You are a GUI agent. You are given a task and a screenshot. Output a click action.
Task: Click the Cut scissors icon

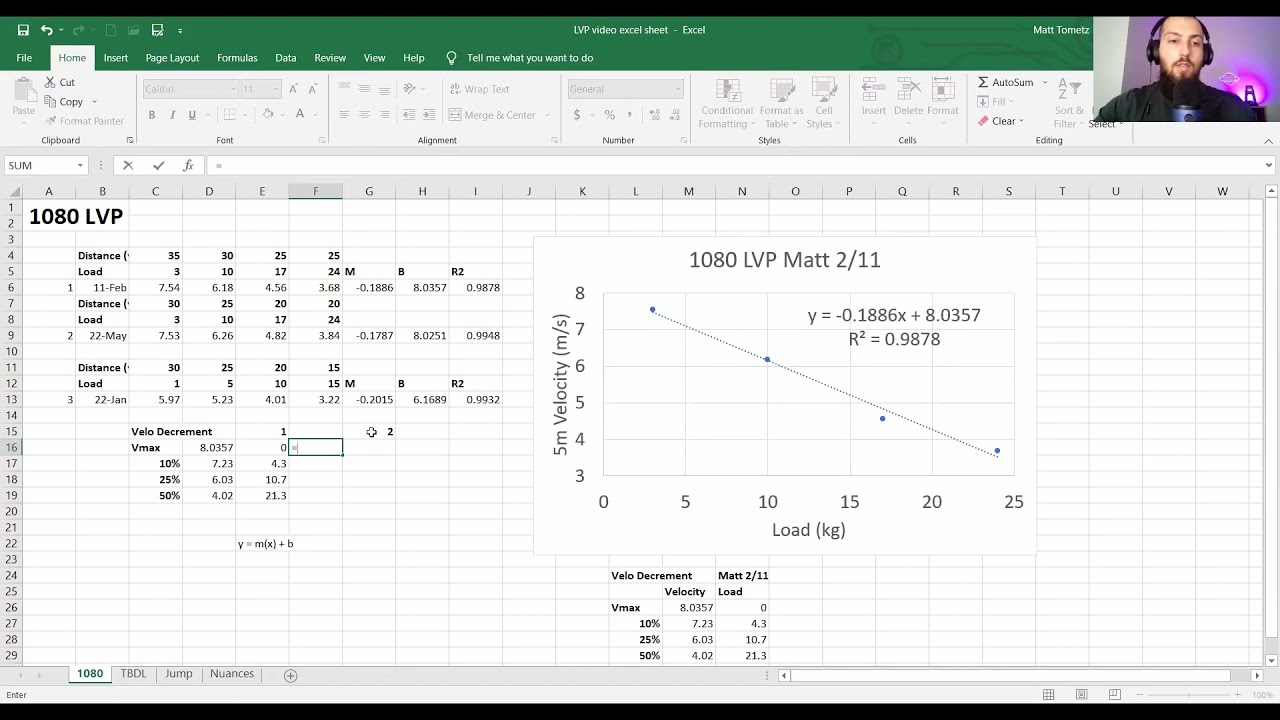[x=49, y=82]
